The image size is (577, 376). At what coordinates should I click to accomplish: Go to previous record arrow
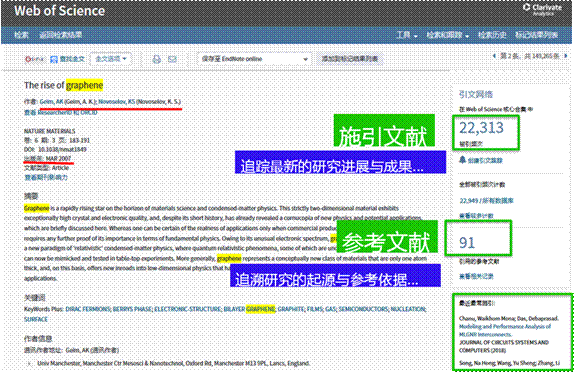coord(494,56)
